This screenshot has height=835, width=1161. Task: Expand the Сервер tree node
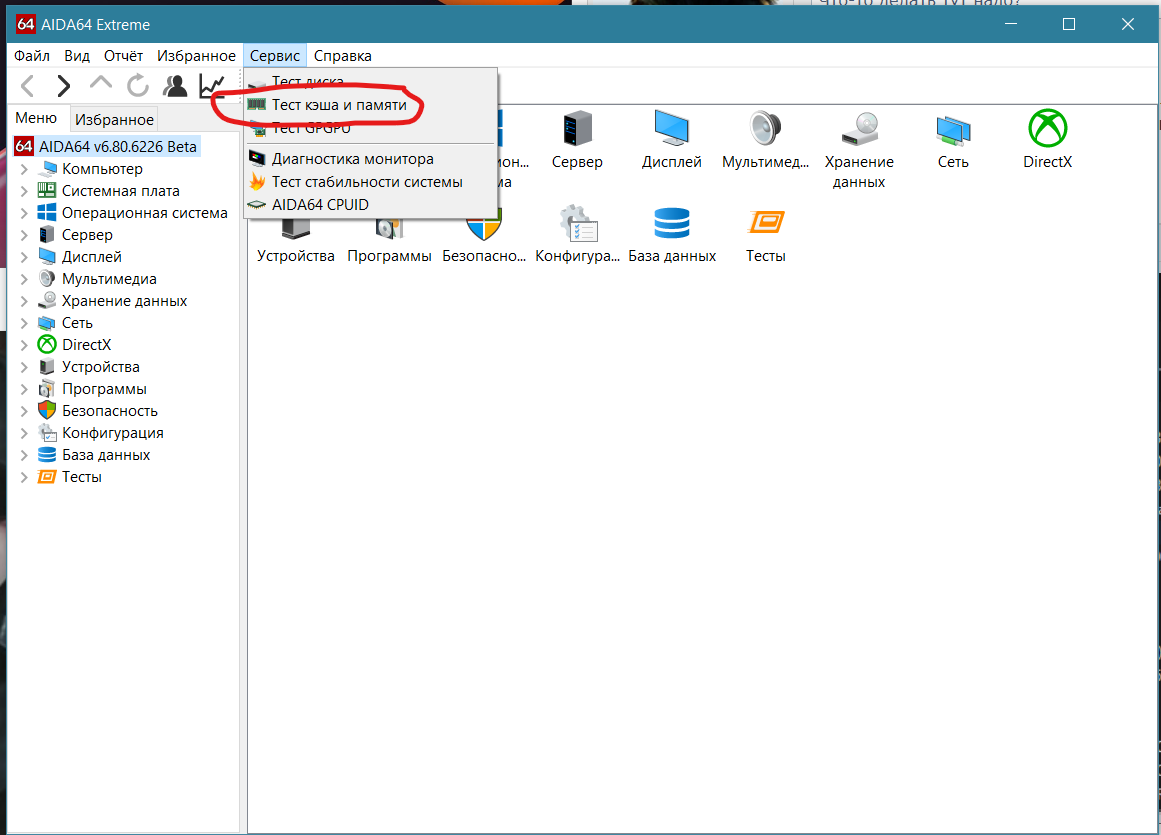pyautogui.click(x=24, y=235)
